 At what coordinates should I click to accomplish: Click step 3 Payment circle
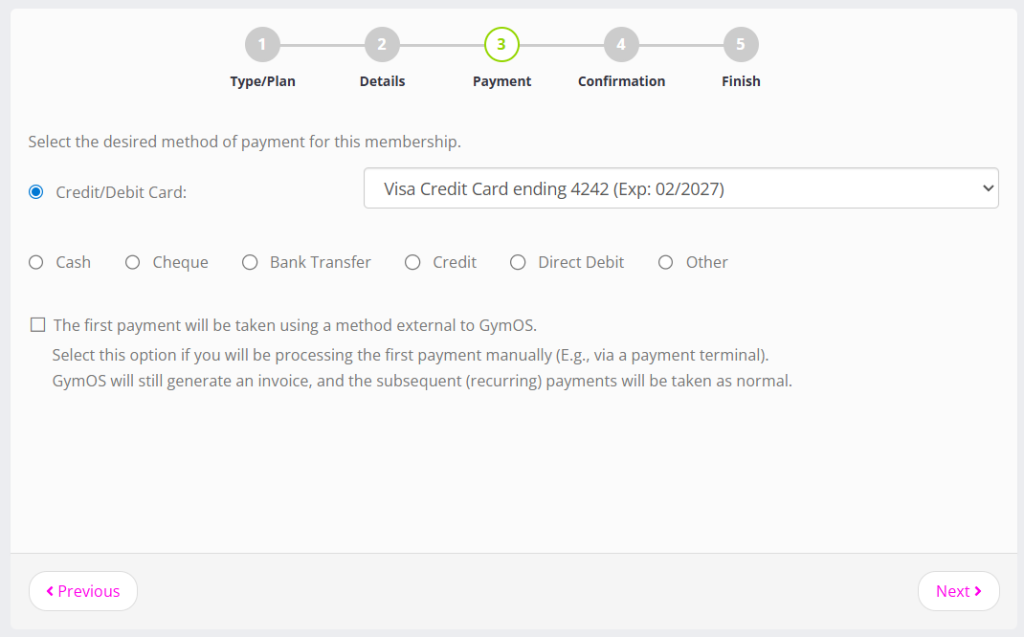[x=501, y=44]
